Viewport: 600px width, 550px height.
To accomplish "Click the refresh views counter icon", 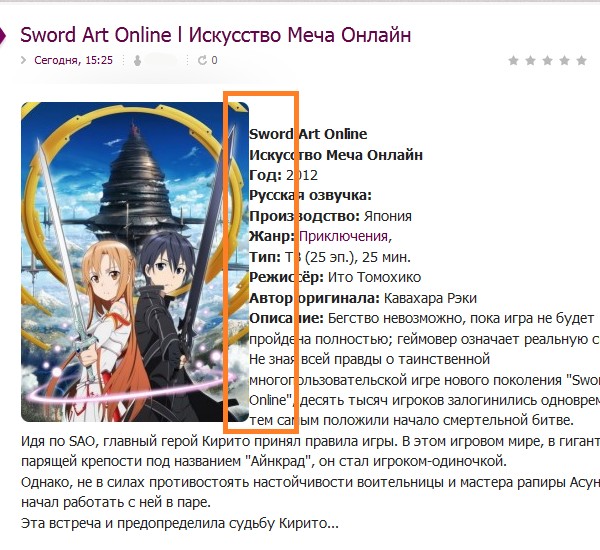I will pos(202,60).
